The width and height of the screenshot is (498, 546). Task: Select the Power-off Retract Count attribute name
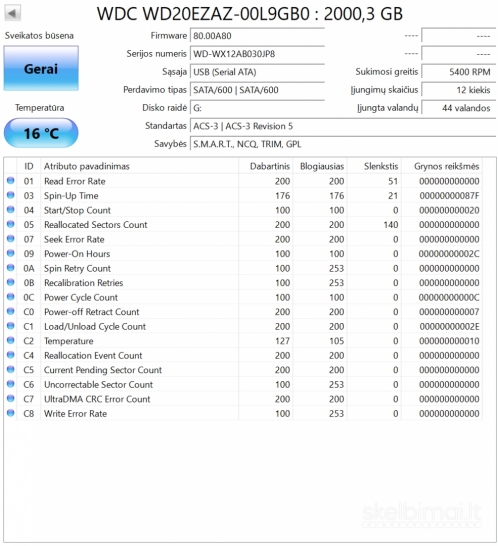[92, 312]
